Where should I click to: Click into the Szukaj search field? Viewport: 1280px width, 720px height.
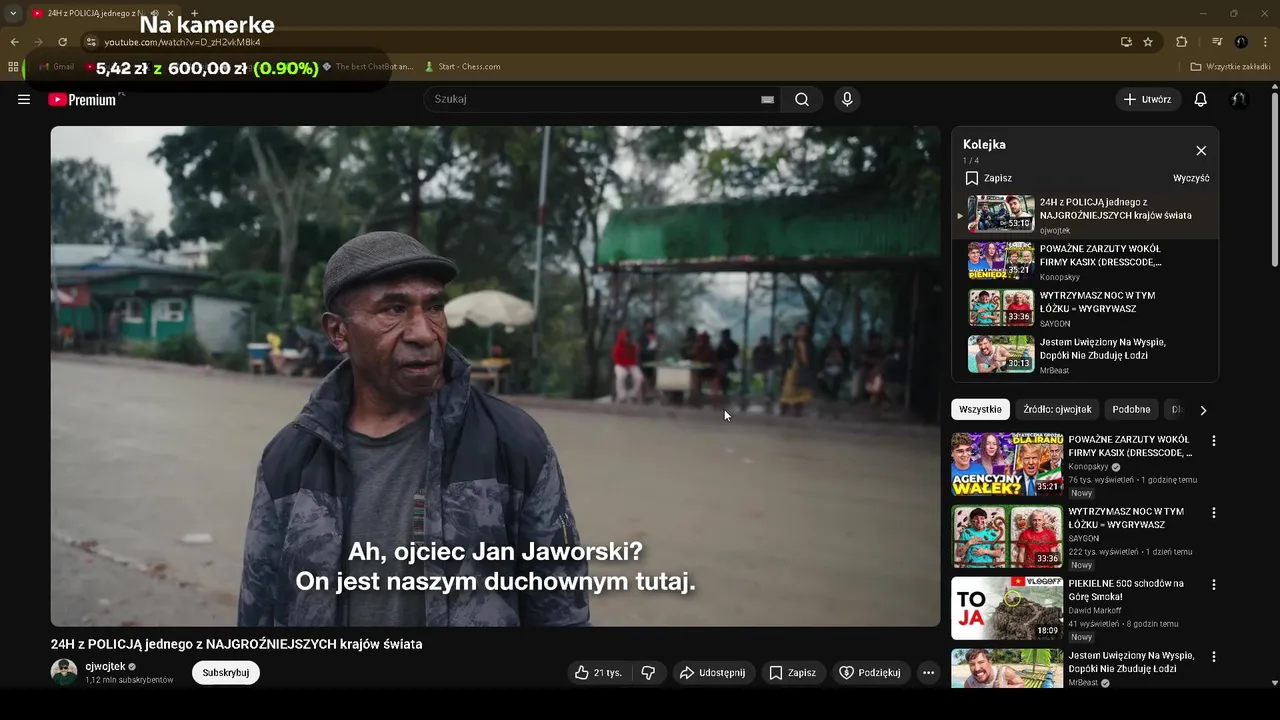tap(595, 99)
